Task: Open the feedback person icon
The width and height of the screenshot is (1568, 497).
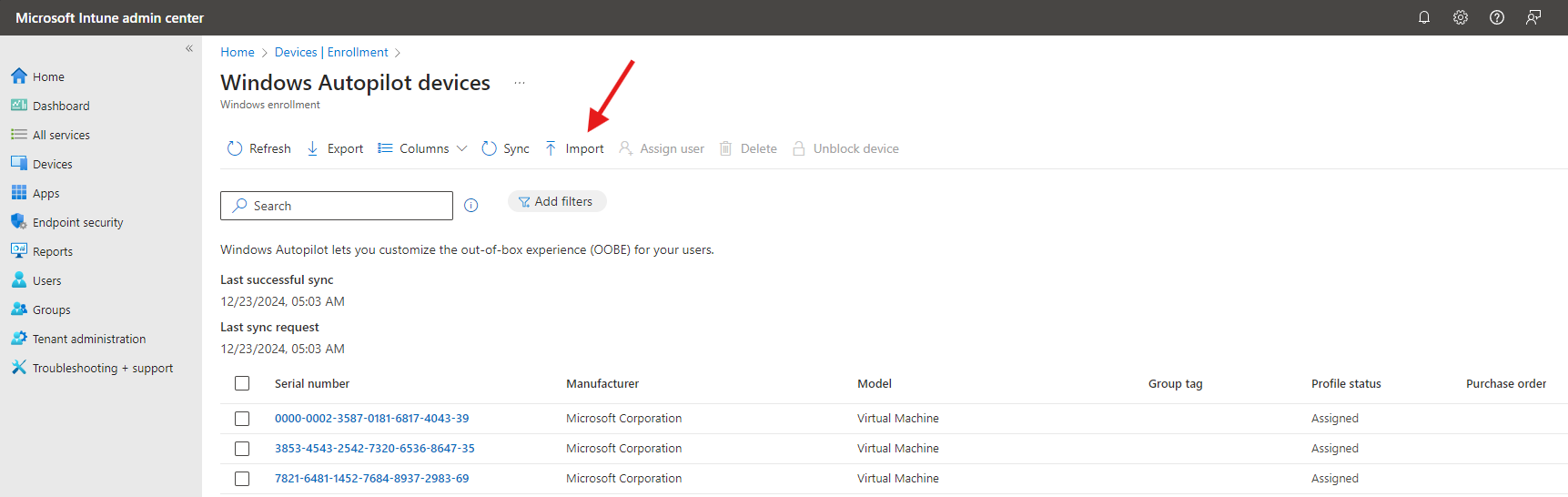Action: 1533,17
